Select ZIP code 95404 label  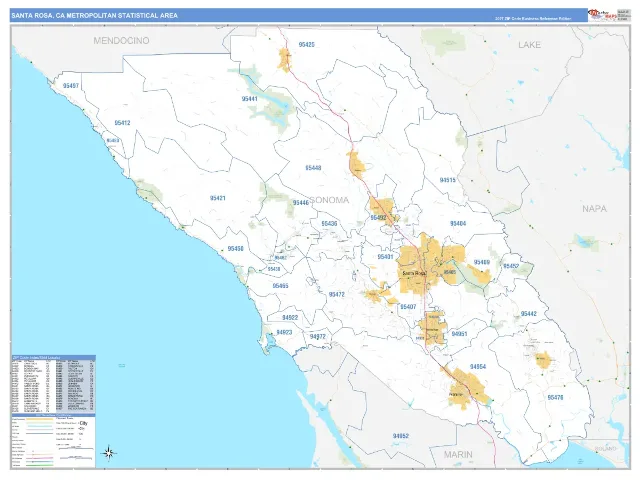point(458,223)
